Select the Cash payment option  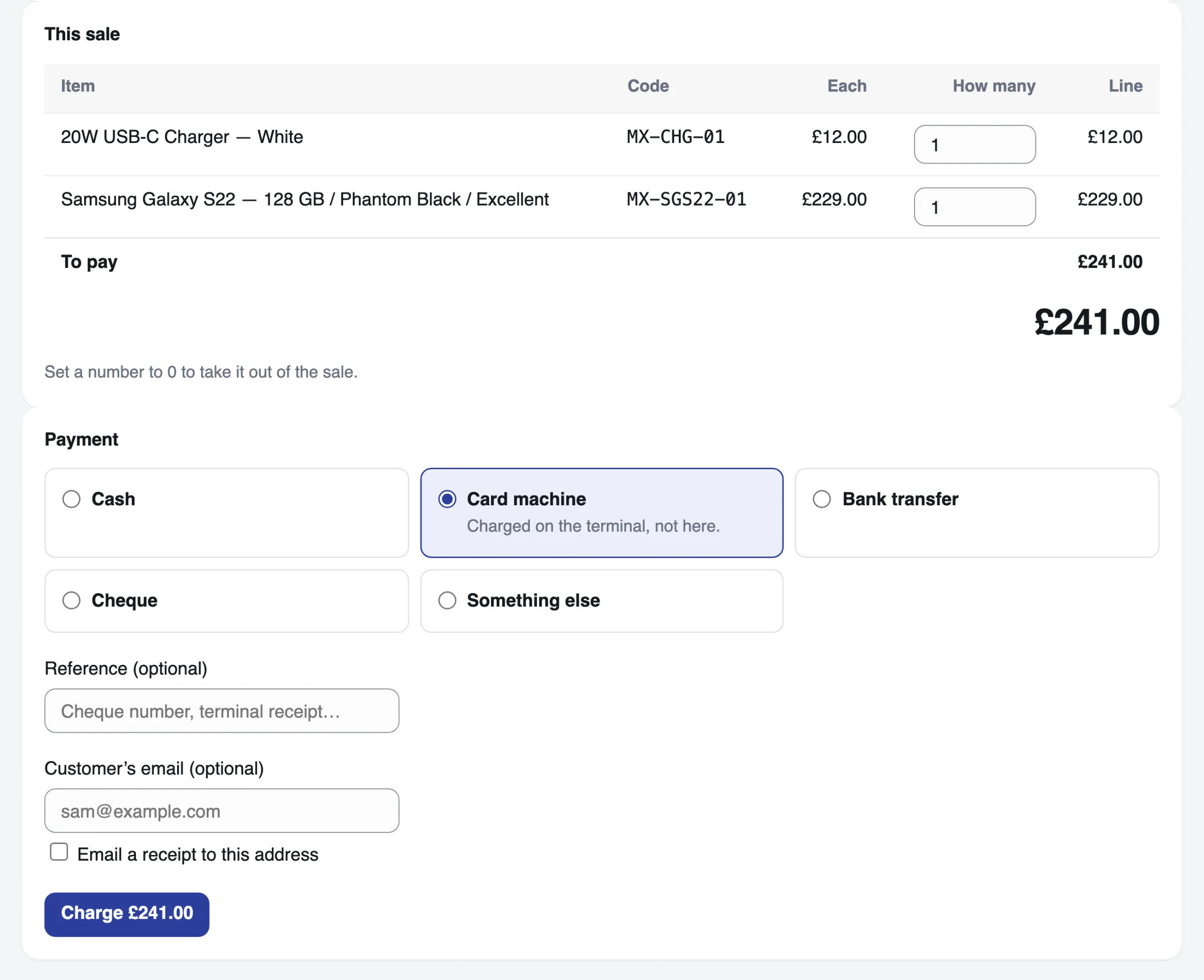pyautogui.click(x=226, y=513)
